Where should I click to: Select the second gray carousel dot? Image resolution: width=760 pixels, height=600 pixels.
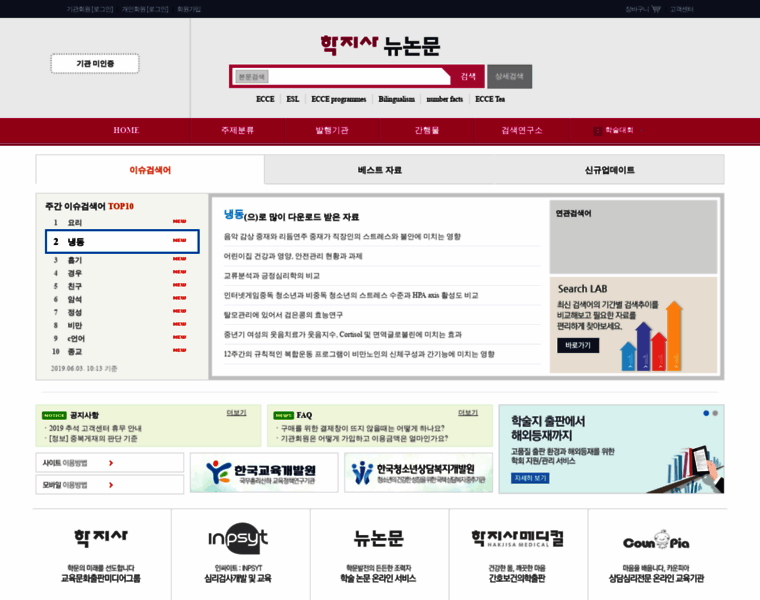click(x=715, y=413)
